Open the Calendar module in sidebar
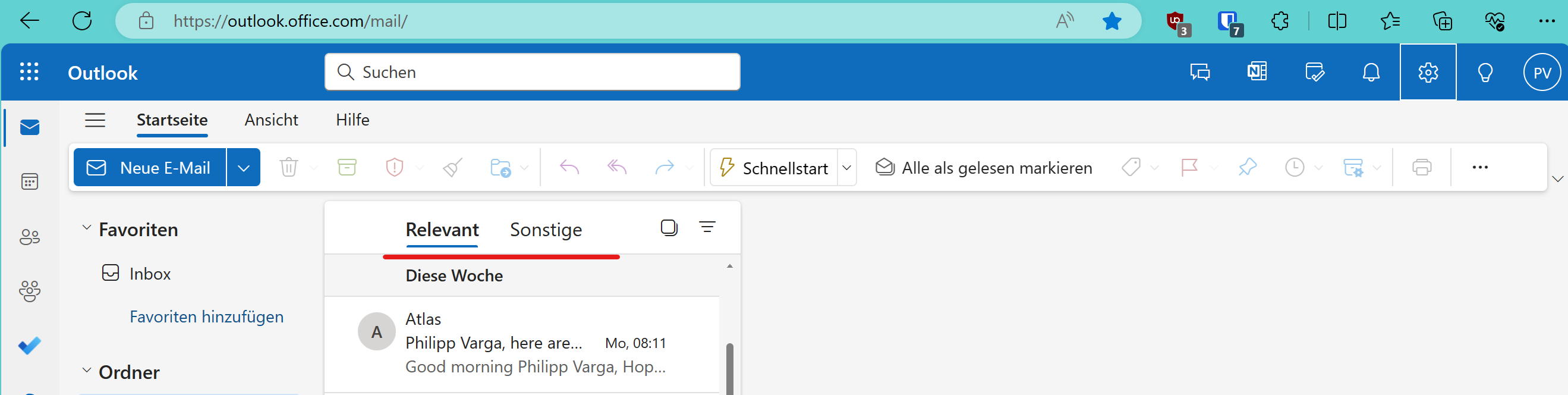 point(29,181)
